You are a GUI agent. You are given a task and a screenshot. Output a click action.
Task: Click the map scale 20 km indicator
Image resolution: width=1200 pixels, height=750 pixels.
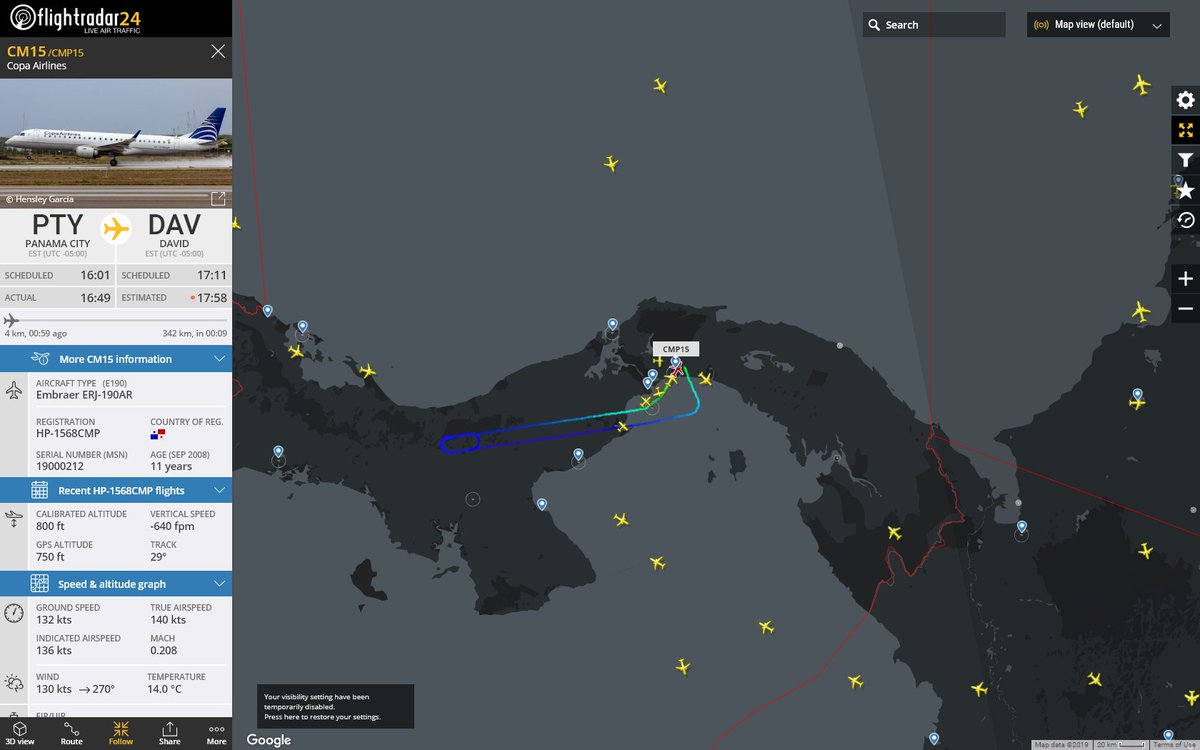(x=1120, y=745)
